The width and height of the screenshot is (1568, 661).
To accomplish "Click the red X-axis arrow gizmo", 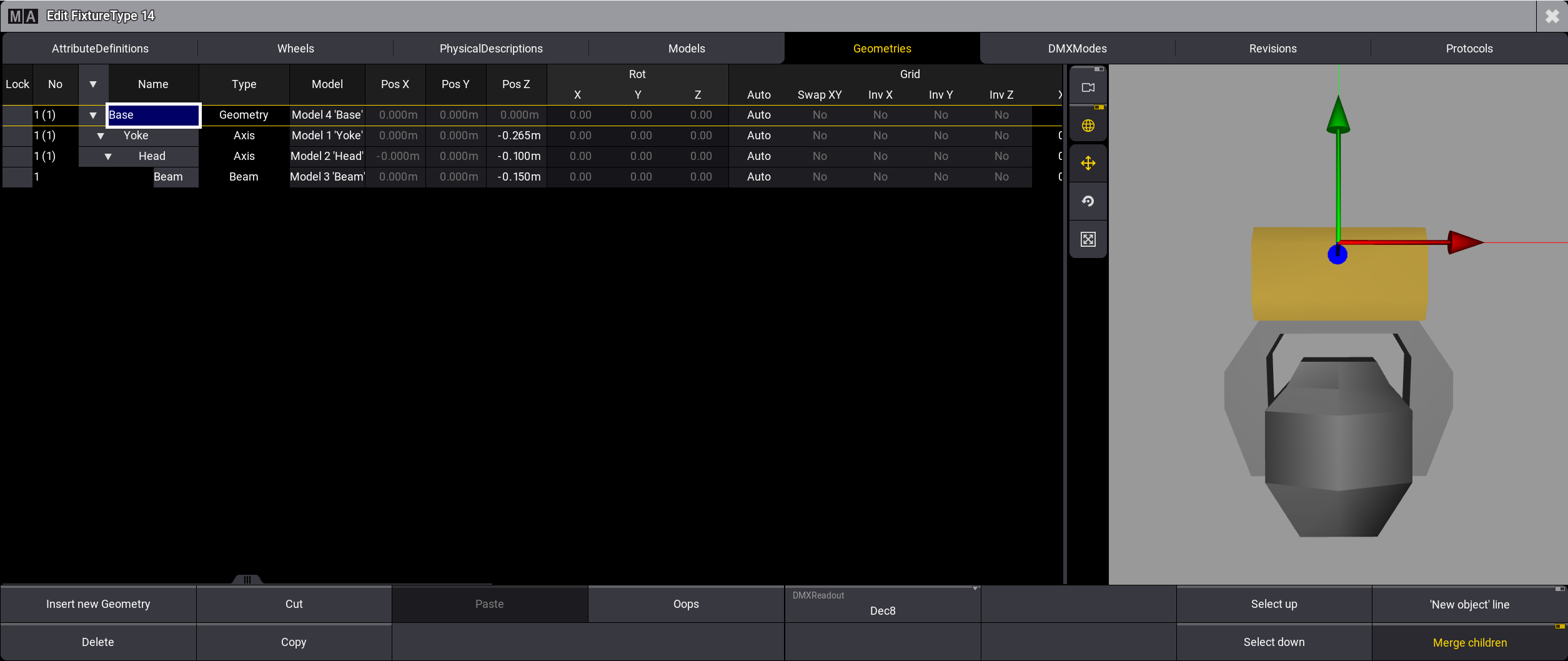I will 1464,242.
